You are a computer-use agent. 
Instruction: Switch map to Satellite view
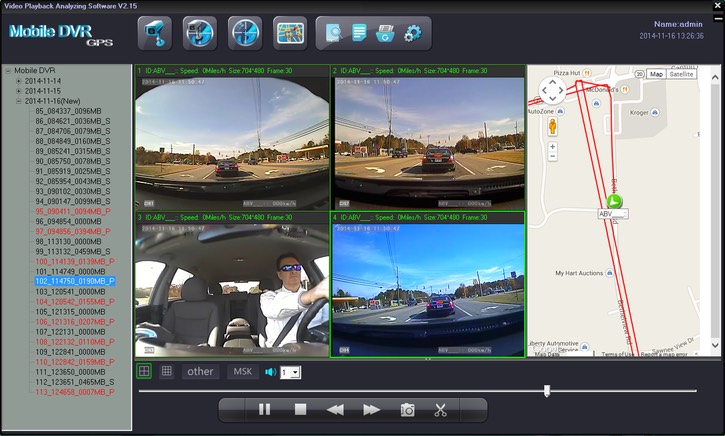[681, 74]
